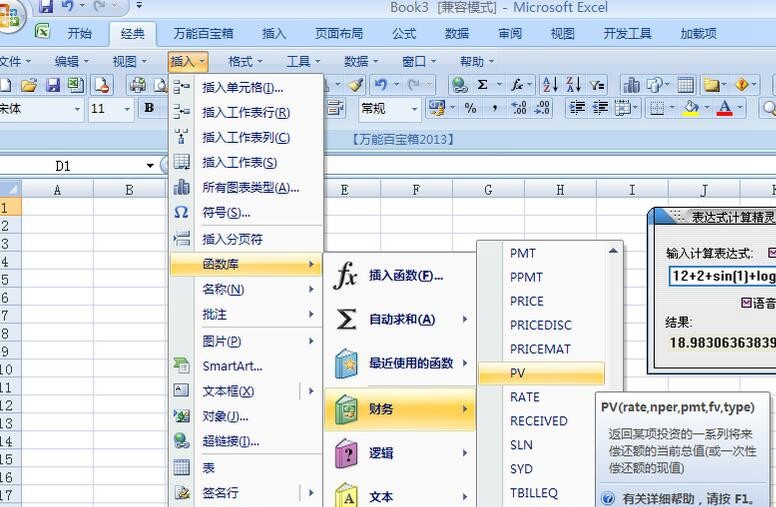Click the Decrease Decimal icon

[x=542, y=108]
